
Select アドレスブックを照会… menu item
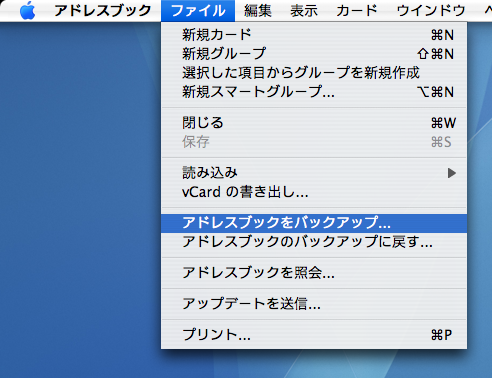coord(314,273)
